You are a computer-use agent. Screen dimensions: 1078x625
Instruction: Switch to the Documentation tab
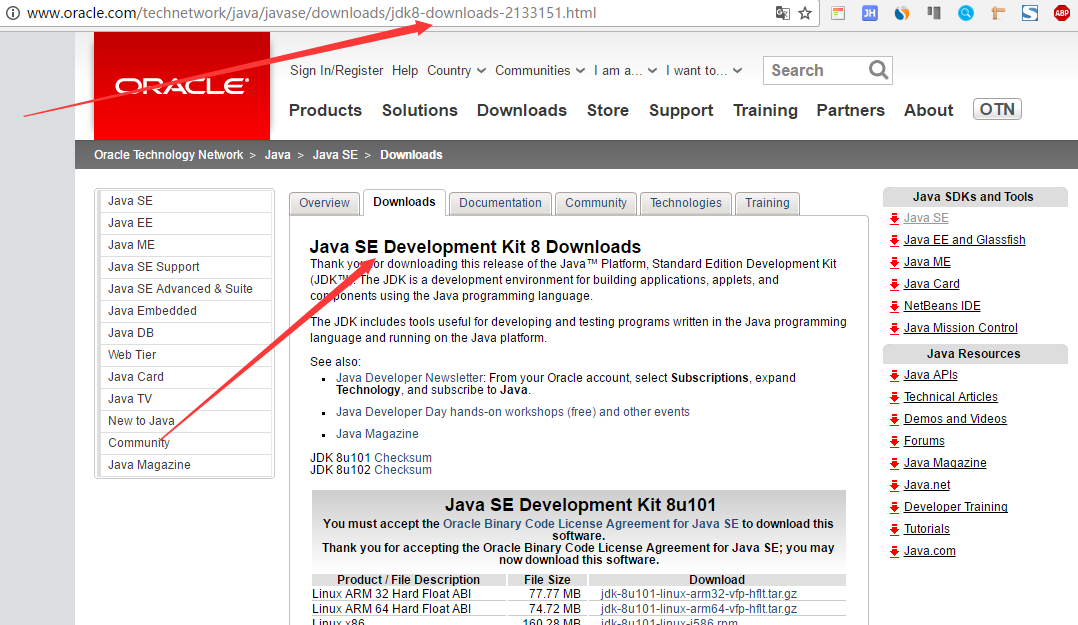click(500, 203)
